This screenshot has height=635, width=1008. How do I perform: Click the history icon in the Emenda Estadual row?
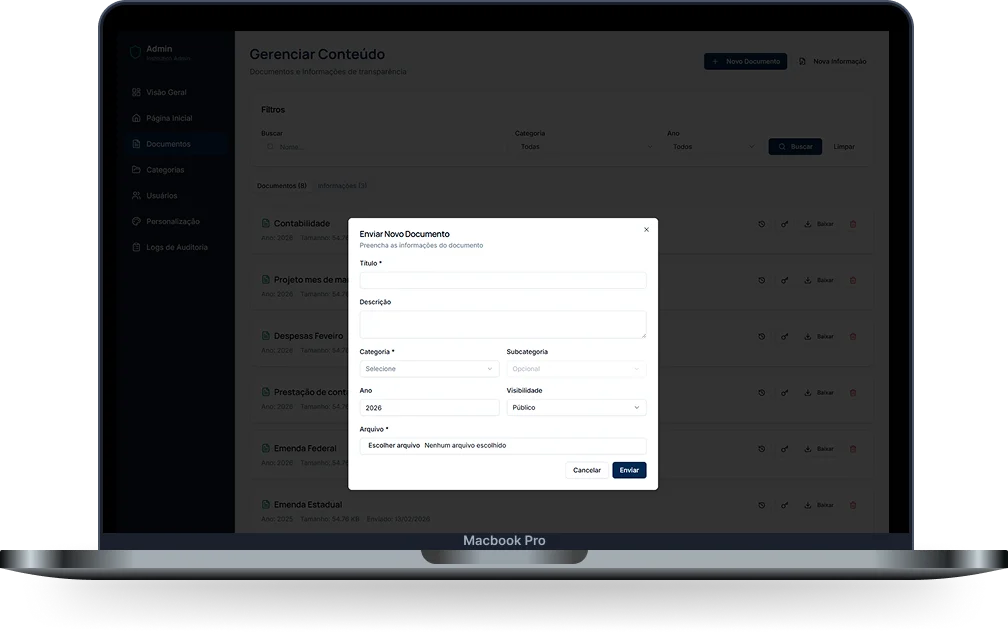[x=762, y=505]
